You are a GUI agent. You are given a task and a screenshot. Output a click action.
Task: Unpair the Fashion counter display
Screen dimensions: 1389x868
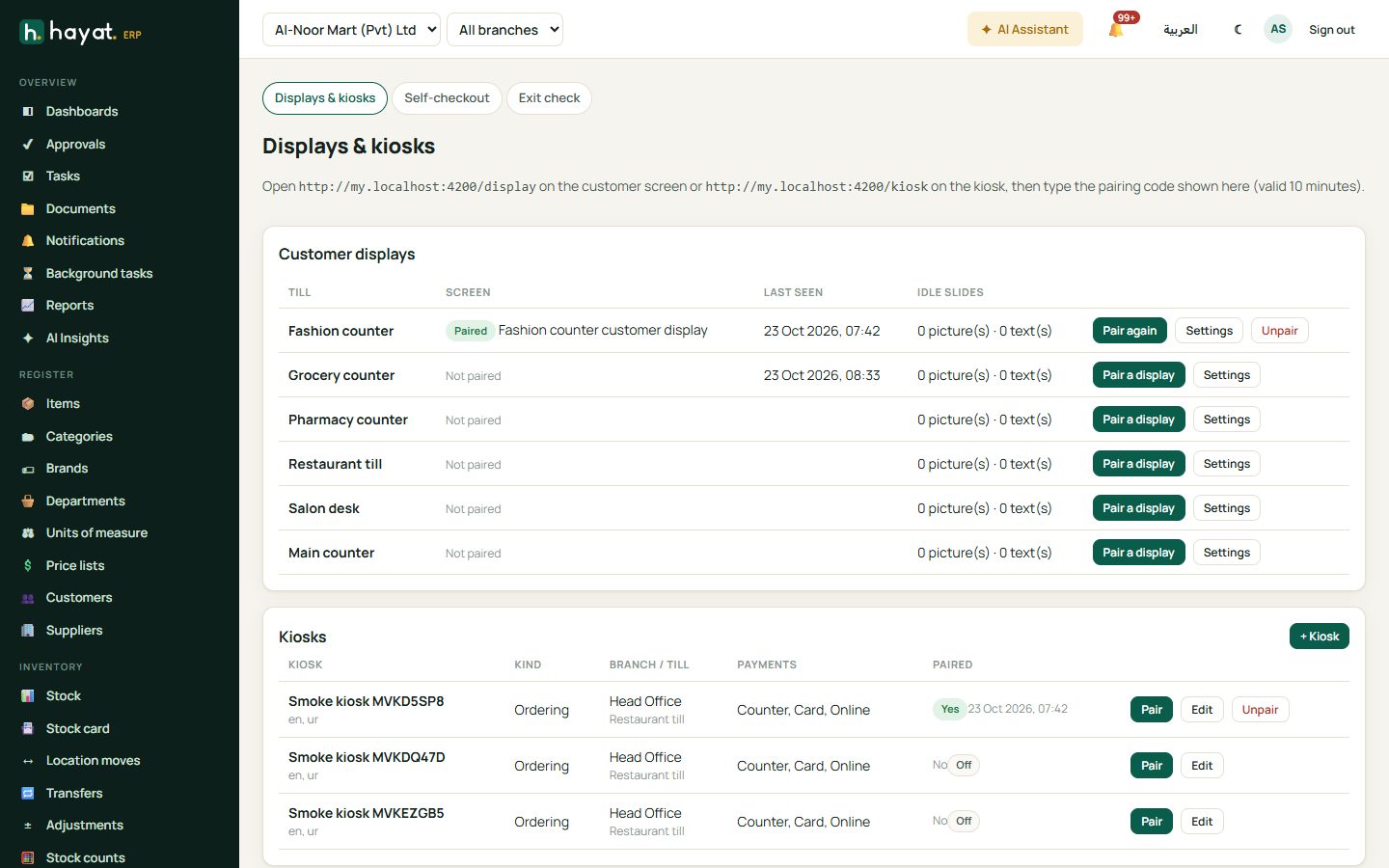(1279, 331)
